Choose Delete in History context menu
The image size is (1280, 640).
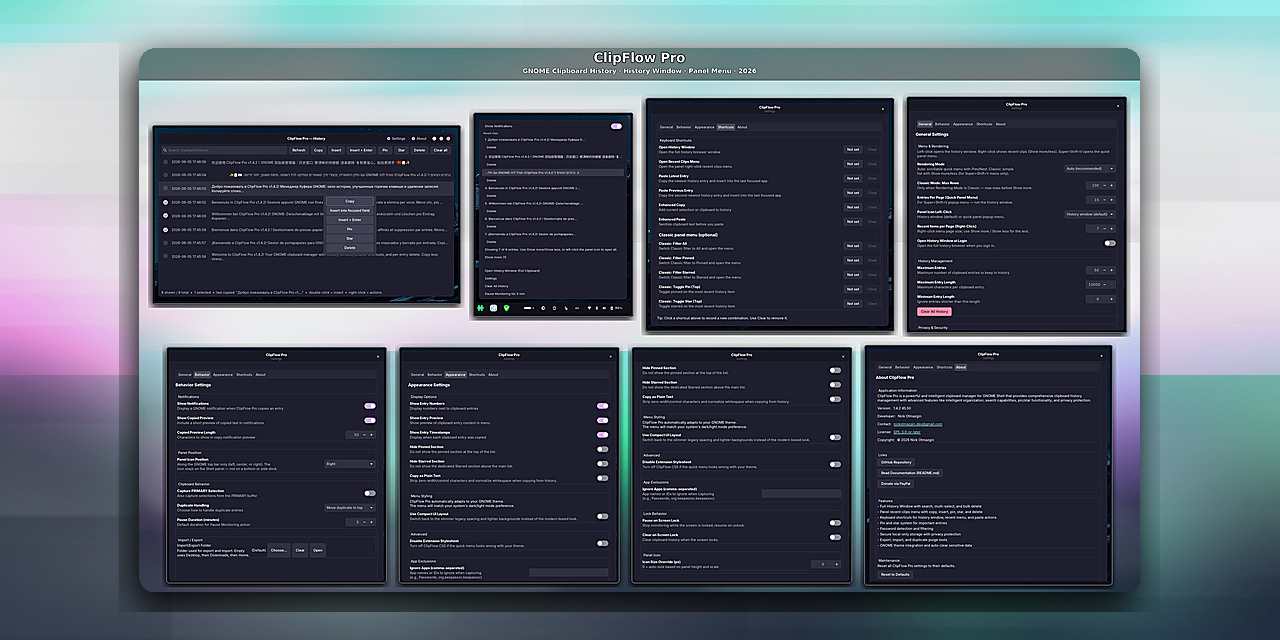pyautogui.click(x=350, y=247)
